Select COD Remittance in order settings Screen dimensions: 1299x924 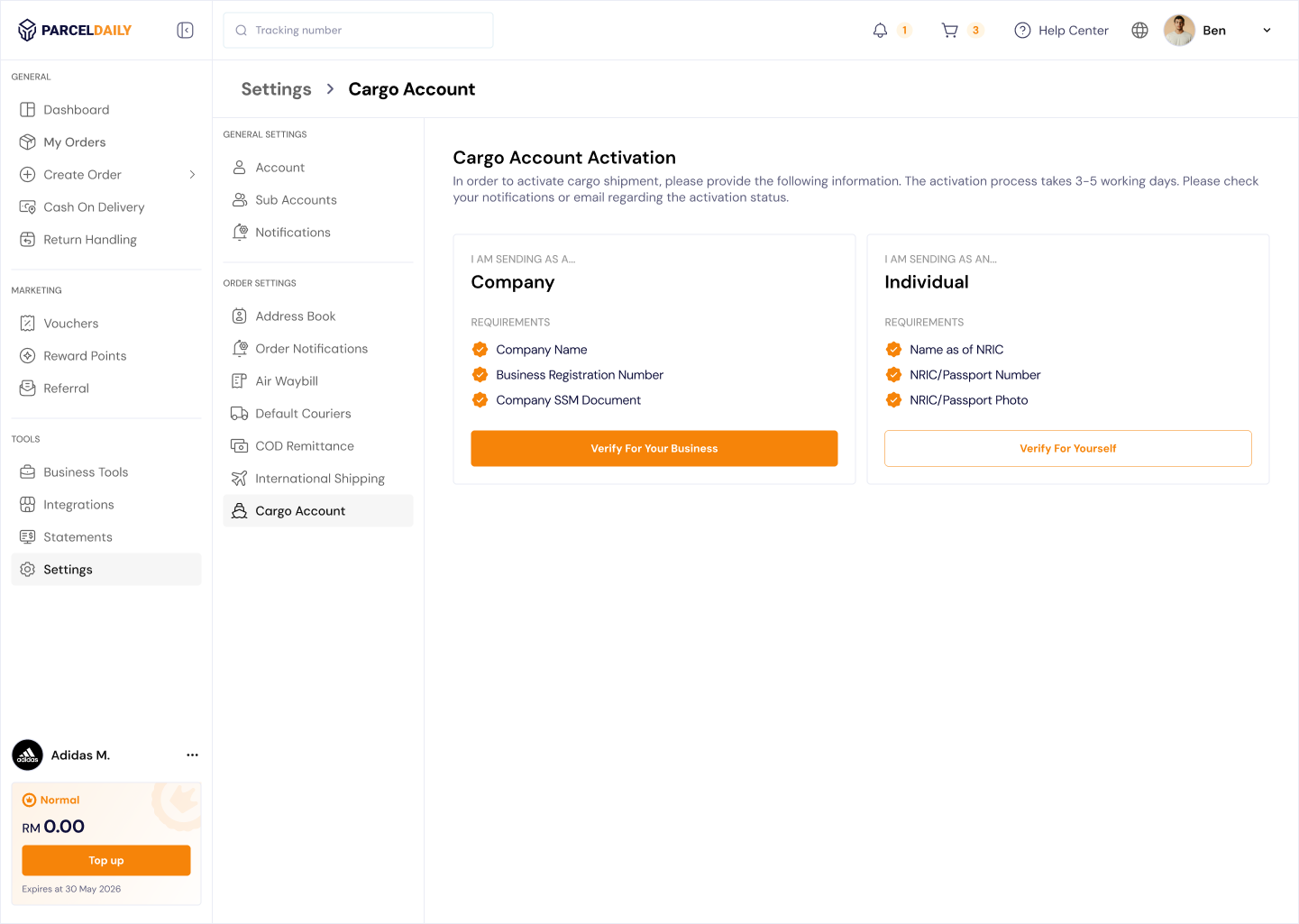click(x=304, y=446)
